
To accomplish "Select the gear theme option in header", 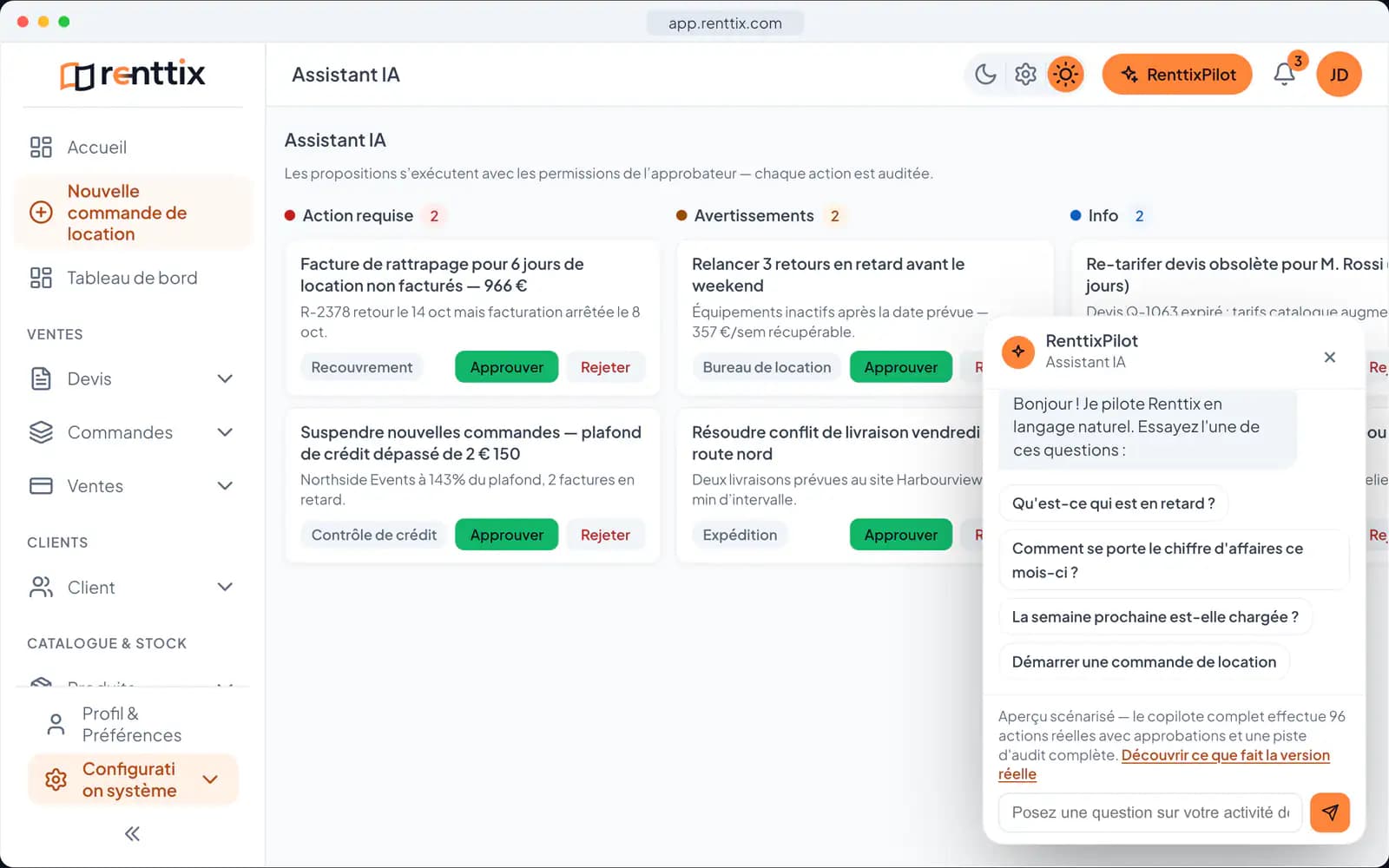I will 1025,75.
